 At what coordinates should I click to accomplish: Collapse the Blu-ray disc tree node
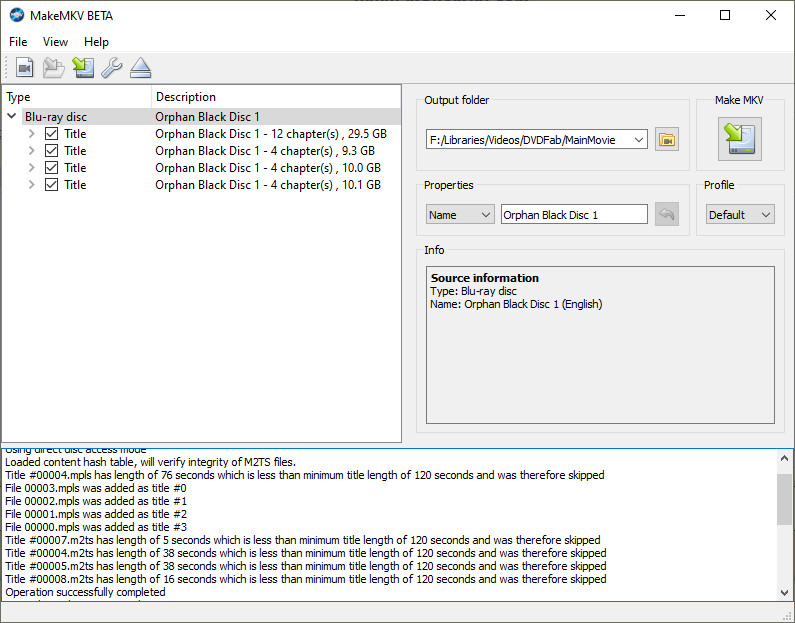coord(12,116)
